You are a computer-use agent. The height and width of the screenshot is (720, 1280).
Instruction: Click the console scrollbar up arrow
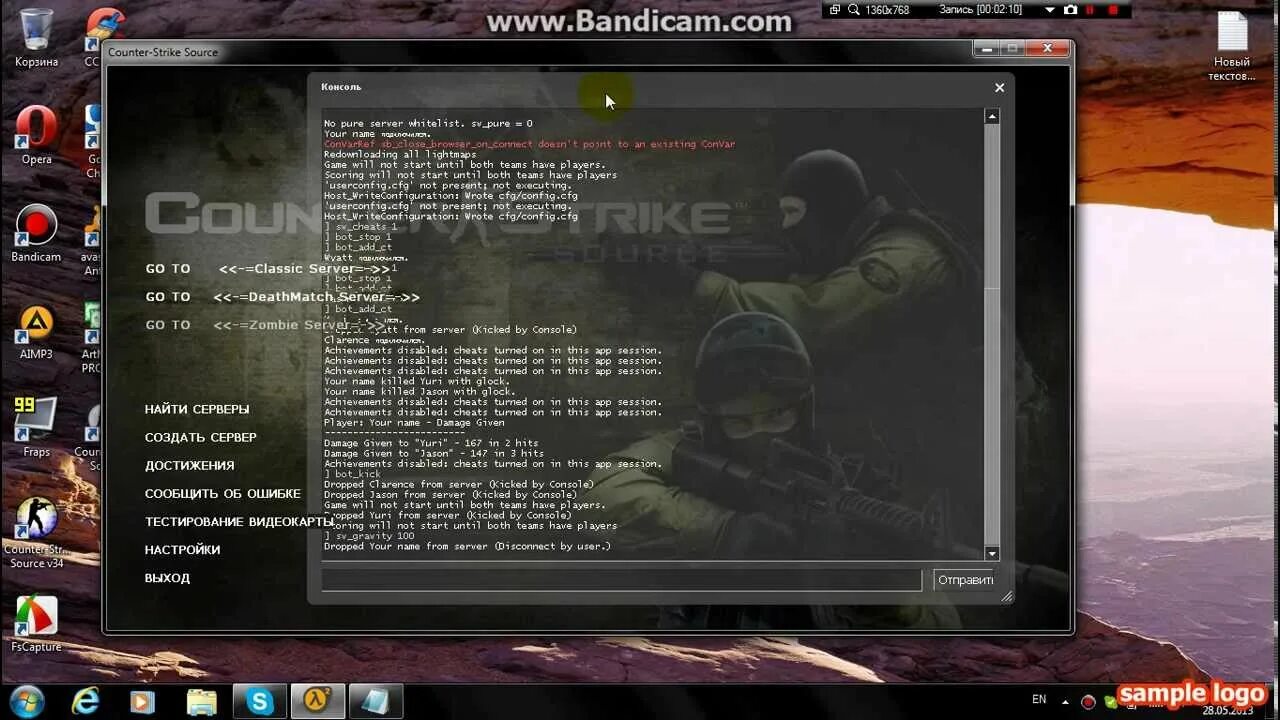pos(992,117)
